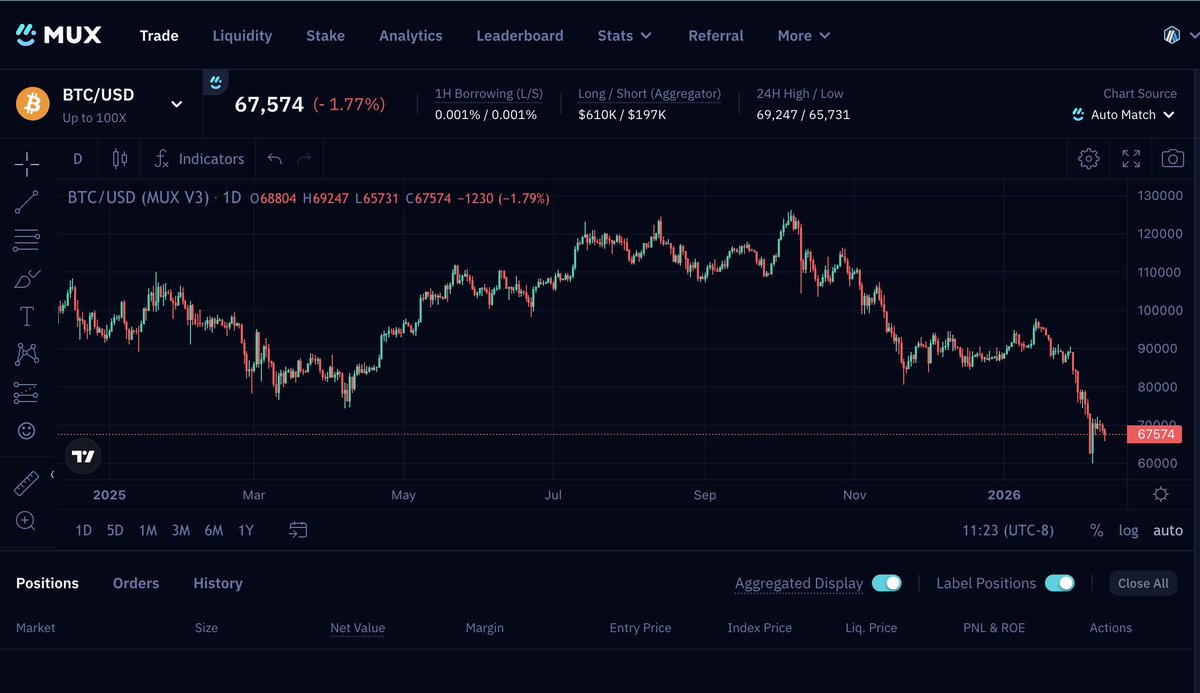Open chart settings gear
This screenshot has width=1200, height=693.
point(1089,158)
